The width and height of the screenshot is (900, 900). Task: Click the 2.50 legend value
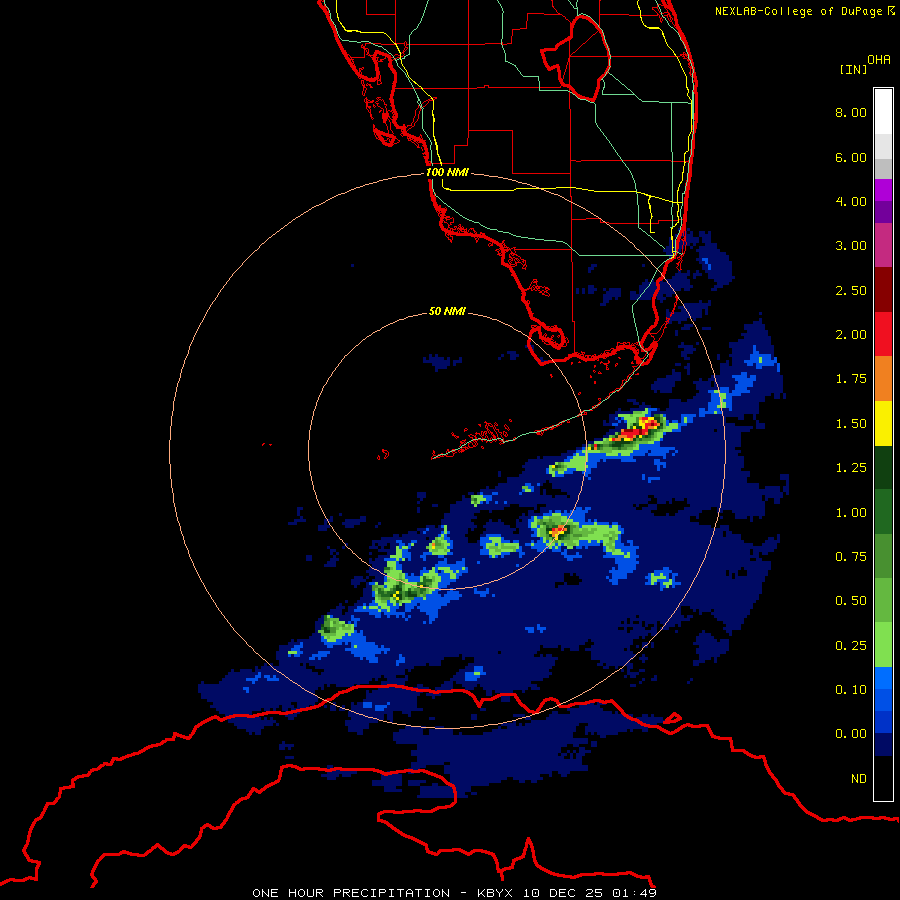tap(851, 290)
